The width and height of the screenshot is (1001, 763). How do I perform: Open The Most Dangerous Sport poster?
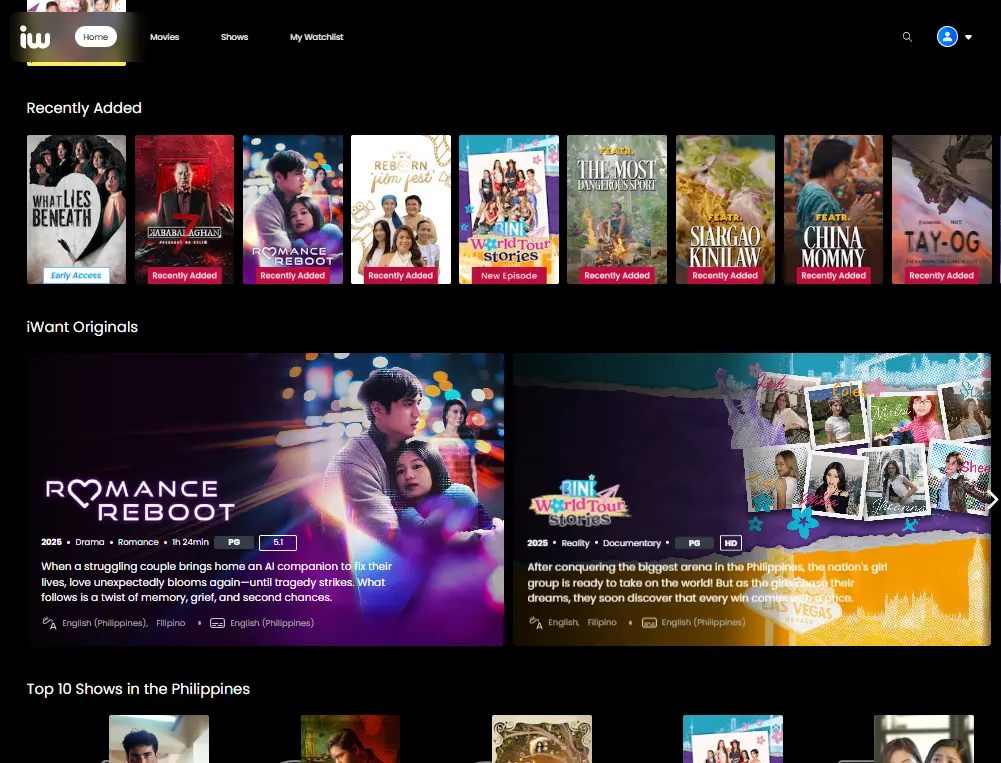(x=617, y=209)
